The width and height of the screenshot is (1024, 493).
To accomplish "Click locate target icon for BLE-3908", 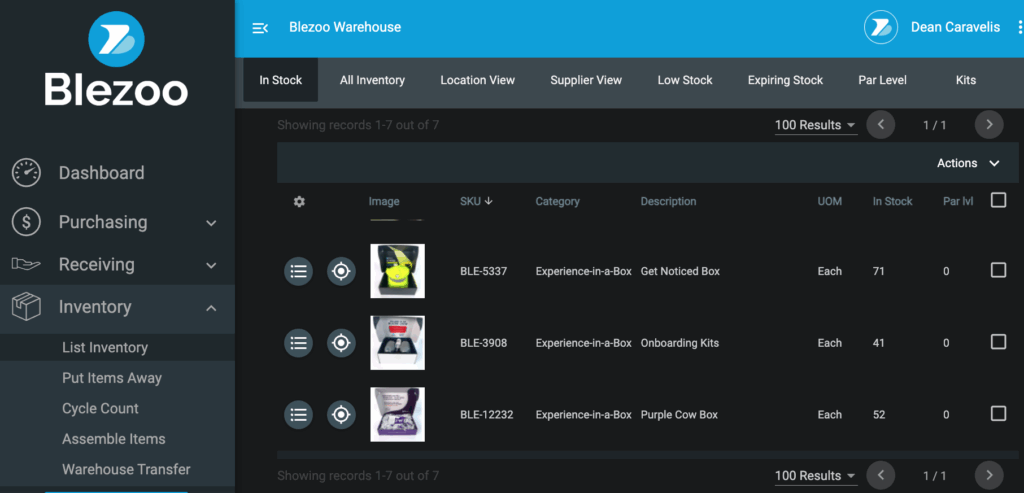I will click(x=341, y=343).
